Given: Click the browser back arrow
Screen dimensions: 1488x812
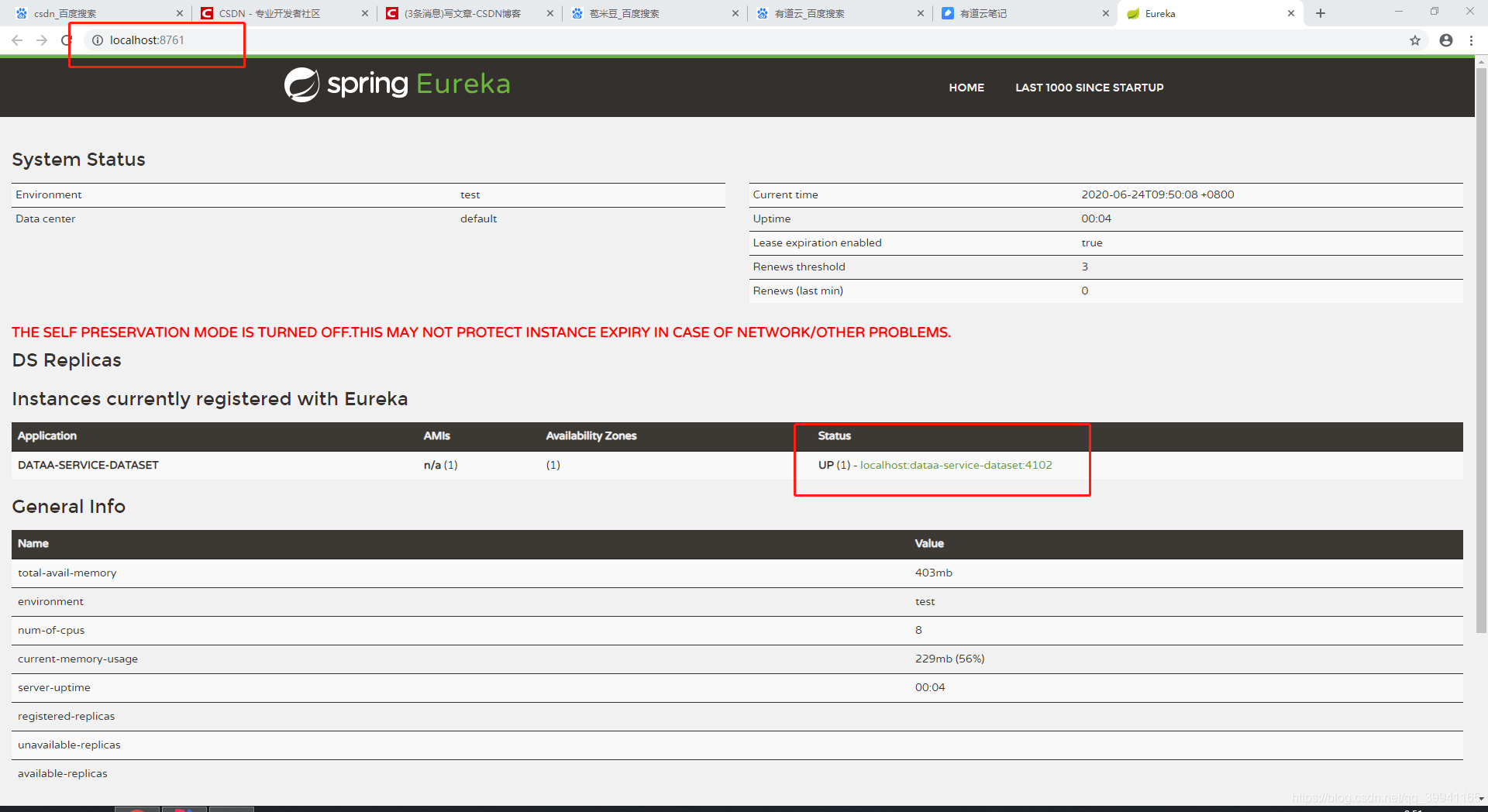Looking at the screenshot, I should [17, 40].
